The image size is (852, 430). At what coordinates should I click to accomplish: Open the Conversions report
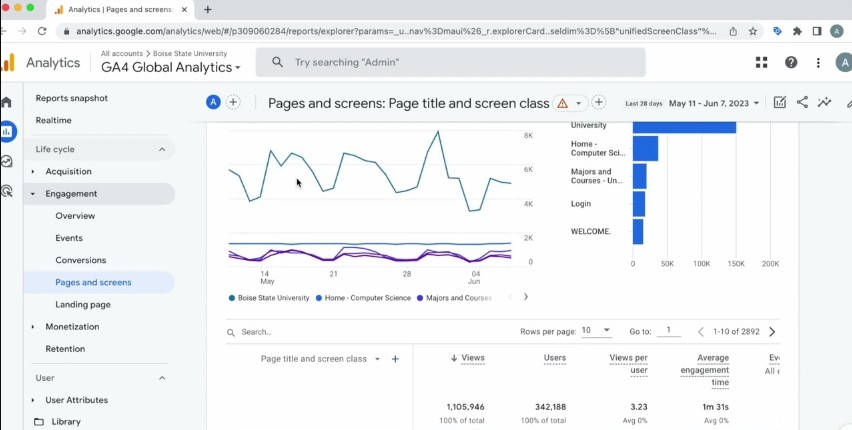[x=80, y=260]
